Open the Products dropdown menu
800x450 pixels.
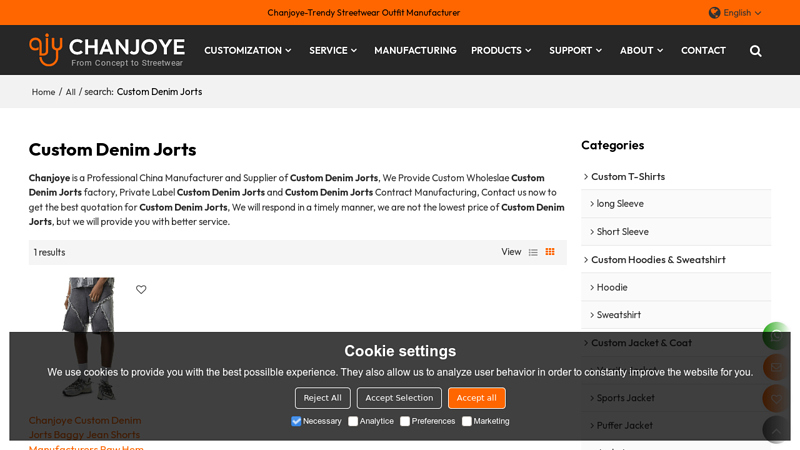501,51
